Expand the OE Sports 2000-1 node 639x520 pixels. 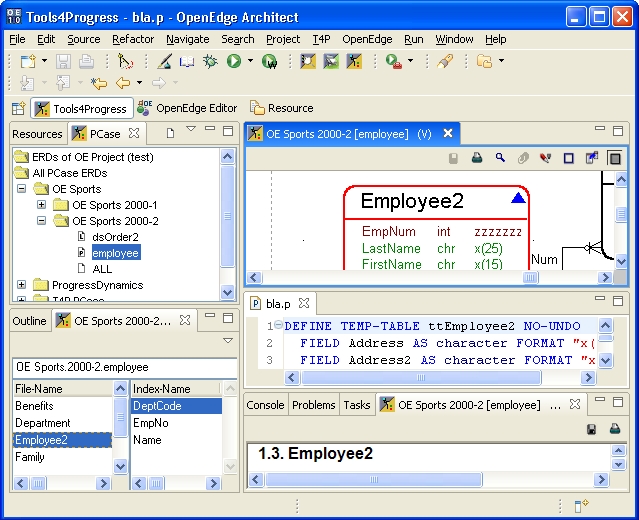pyautogui.click(x=42, y=205)
